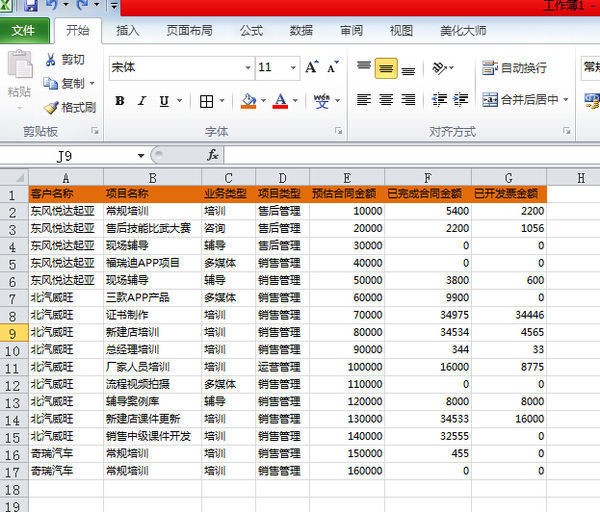The width and height of the screenshot is (600, 512).
Task: Click the green 文件 (File) button
Action: (x=22, y=31)
